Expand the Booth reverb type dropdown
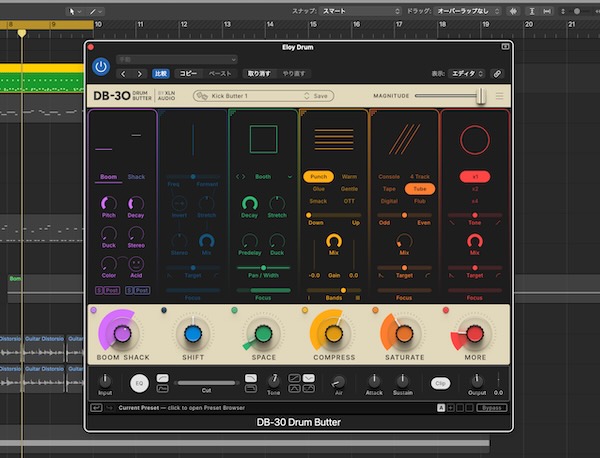 290,177
